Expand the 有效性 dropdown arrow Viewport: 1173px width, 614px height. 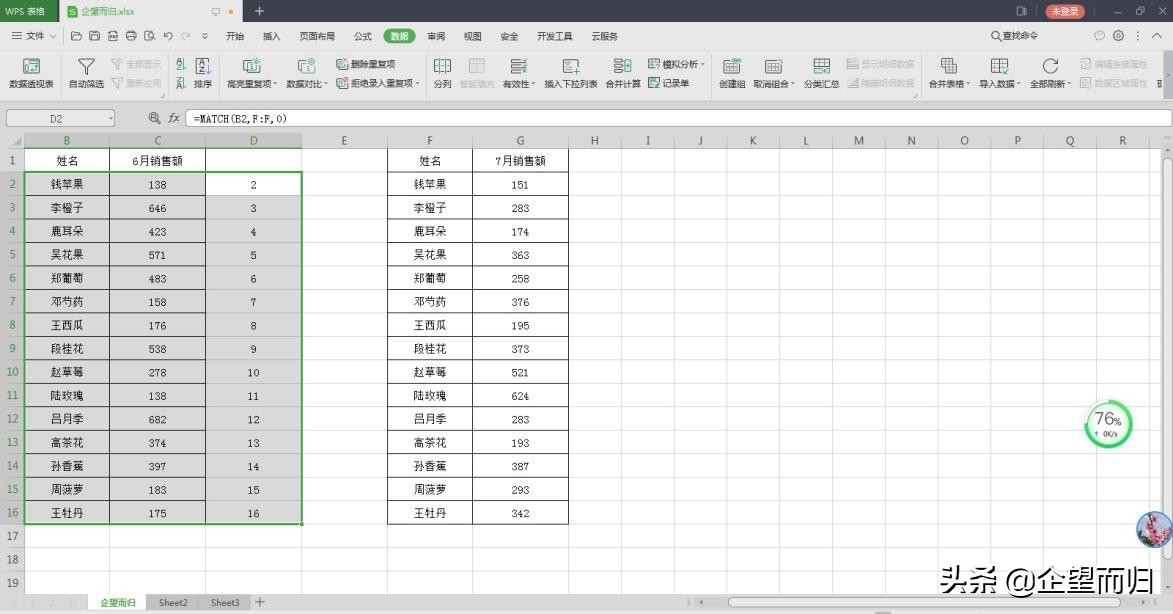tap(533, 85)
